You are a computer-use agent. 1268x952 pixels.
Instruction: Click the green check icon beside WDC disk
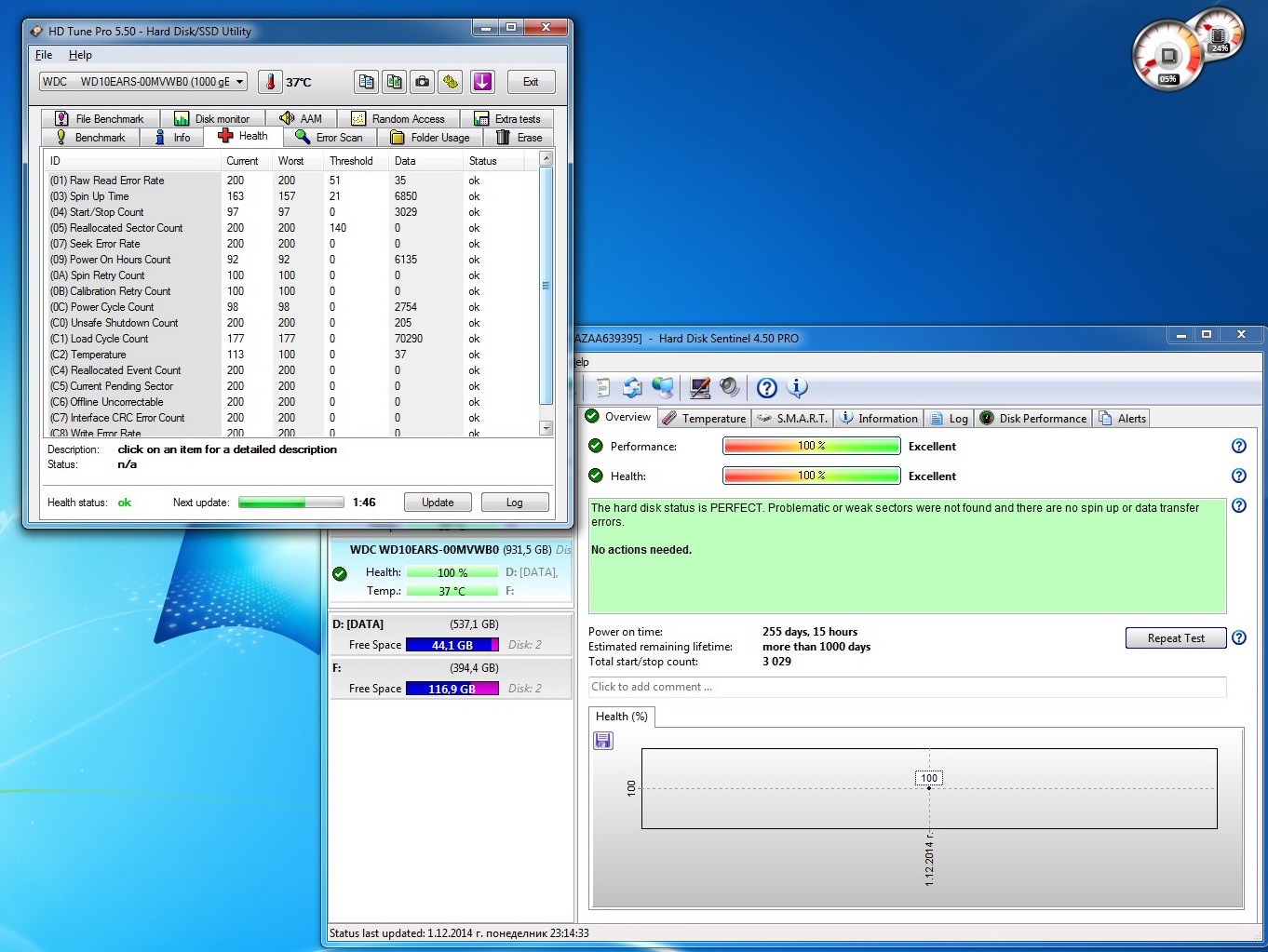pyautogui.click(x=340, y=573)
